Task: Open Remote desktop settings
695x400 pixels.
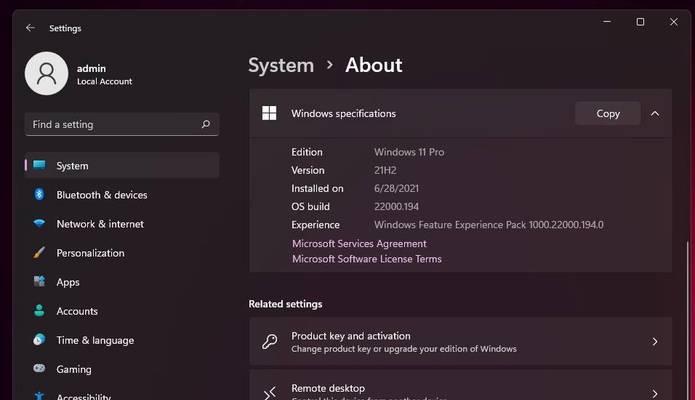Action: click(x=461, y=385)
